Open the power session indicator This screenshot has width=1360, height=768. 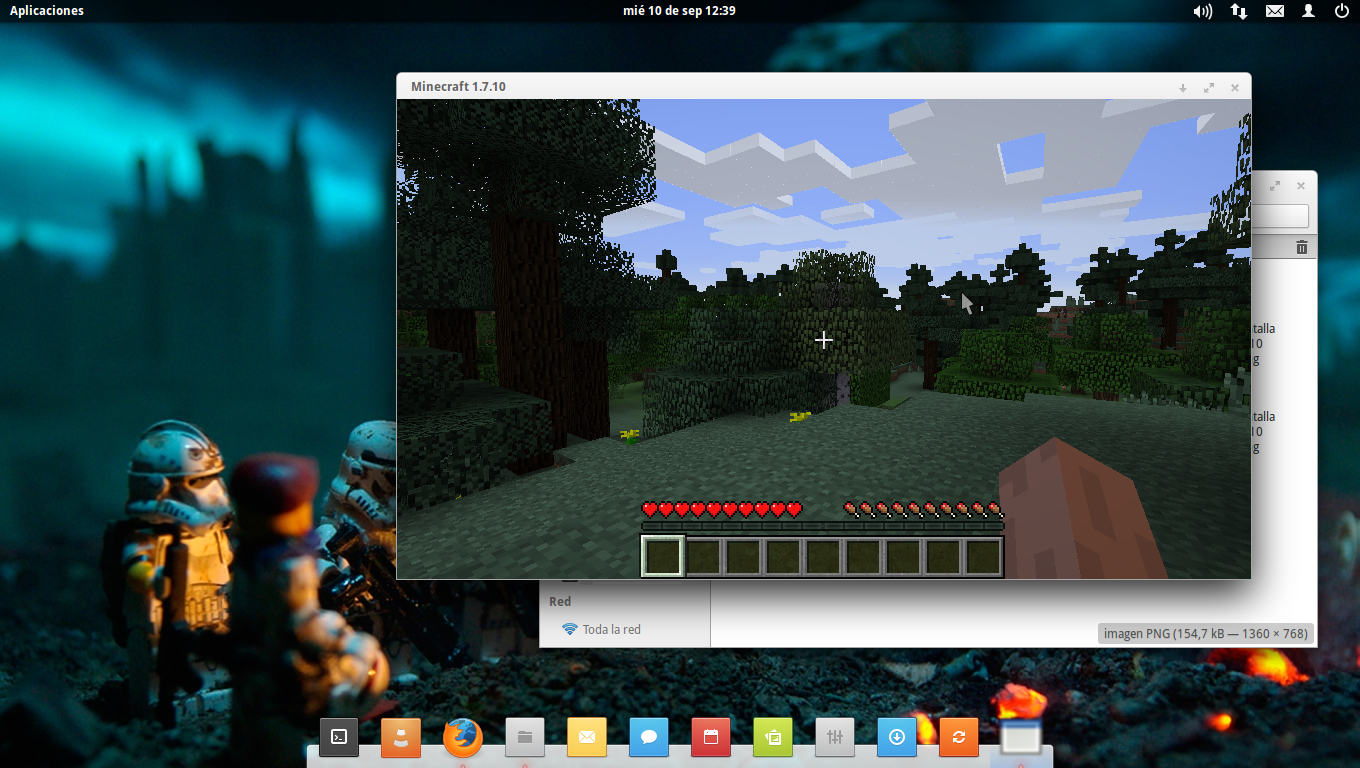coord(1342,11)
